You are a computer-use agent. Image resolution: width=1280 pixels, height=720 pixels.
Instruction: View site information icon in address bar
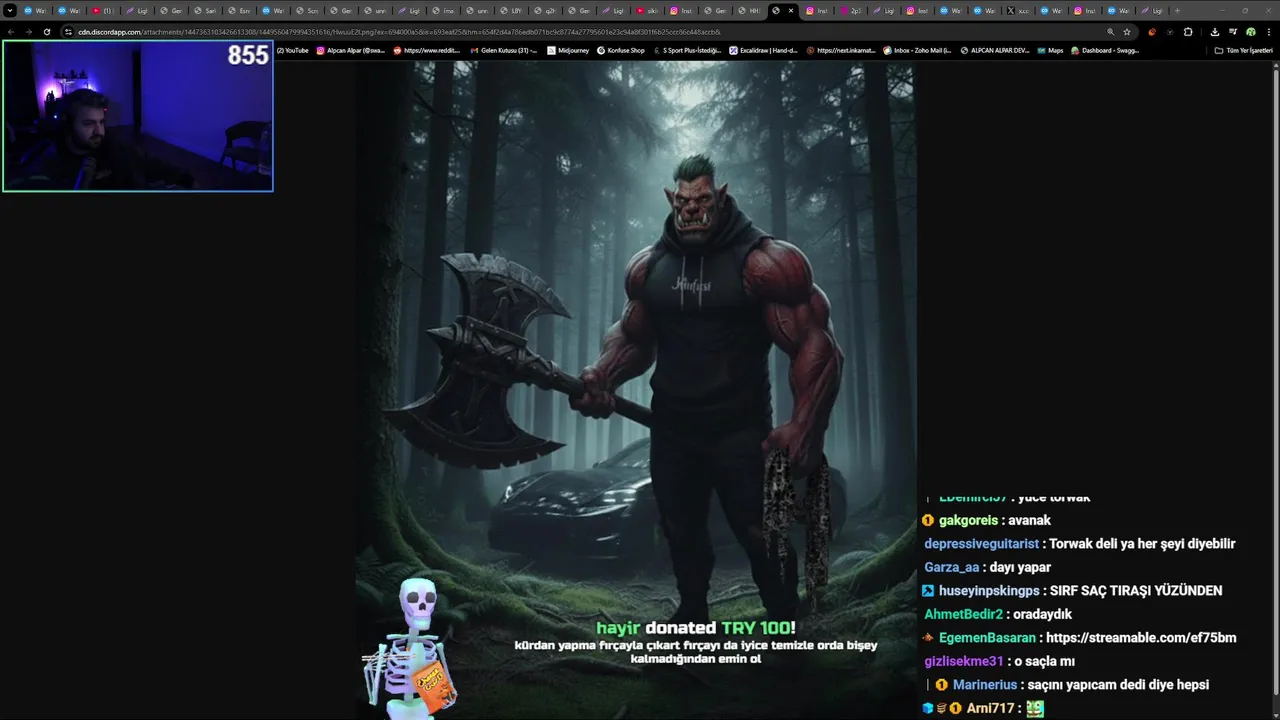(x=68, y=32)
